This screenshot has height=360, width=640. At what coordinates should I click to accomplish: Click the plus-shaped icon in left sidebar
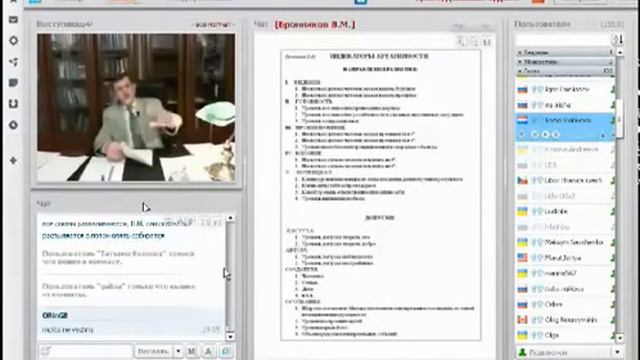pyautogui.click(x=13, y=160)
